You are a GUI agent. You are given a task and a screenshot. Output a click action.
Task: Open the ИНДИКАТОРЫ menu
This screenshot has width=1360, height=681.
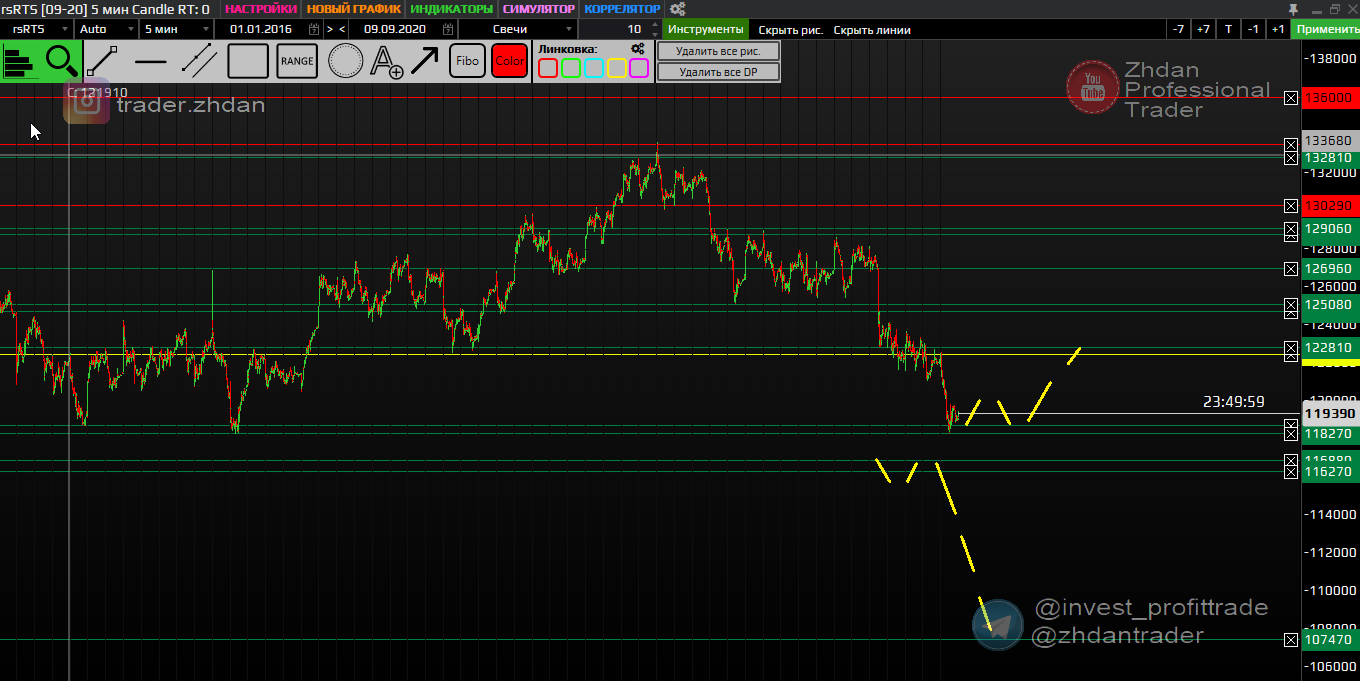point(452,9)
